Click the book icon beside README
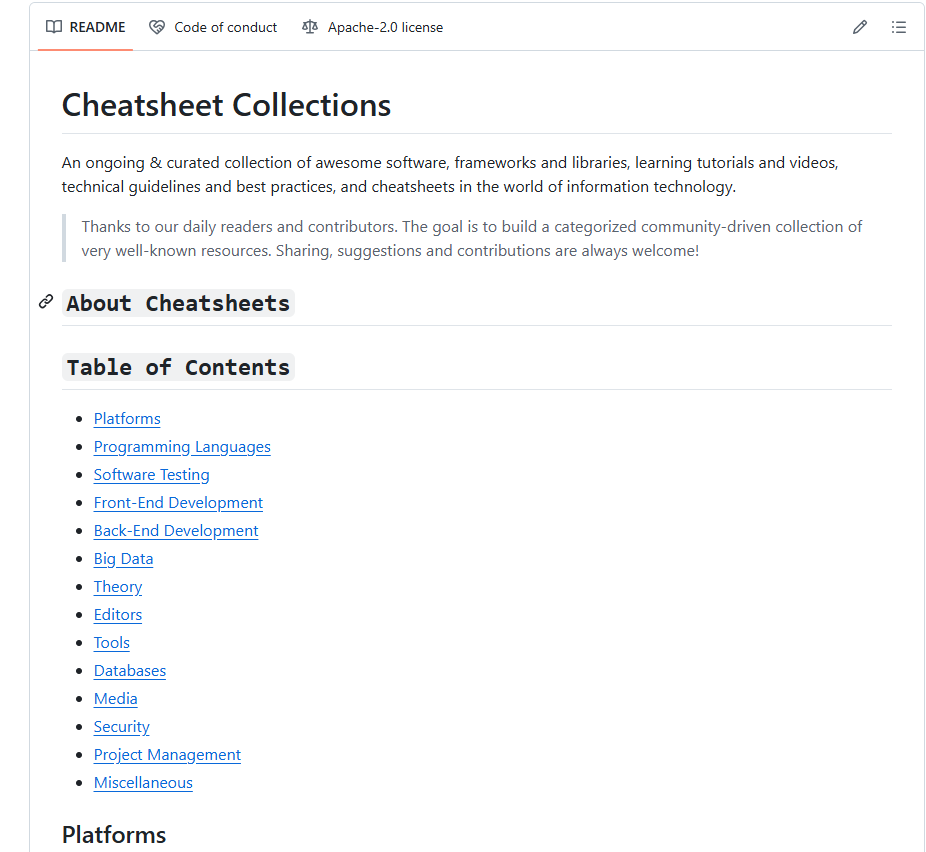 click(x=54, y=27)
